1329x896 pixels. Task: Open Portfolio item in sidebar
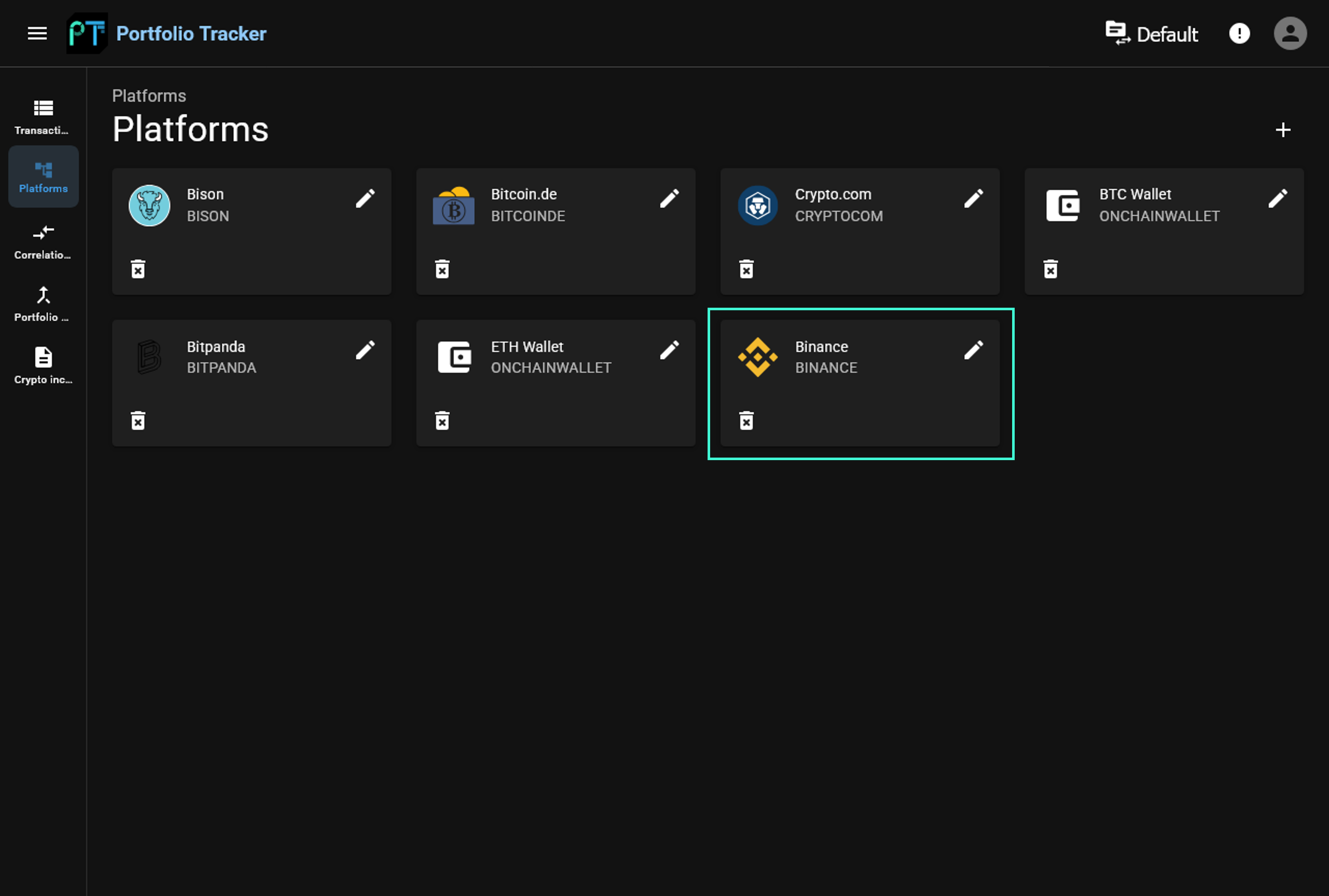[43, 304]
